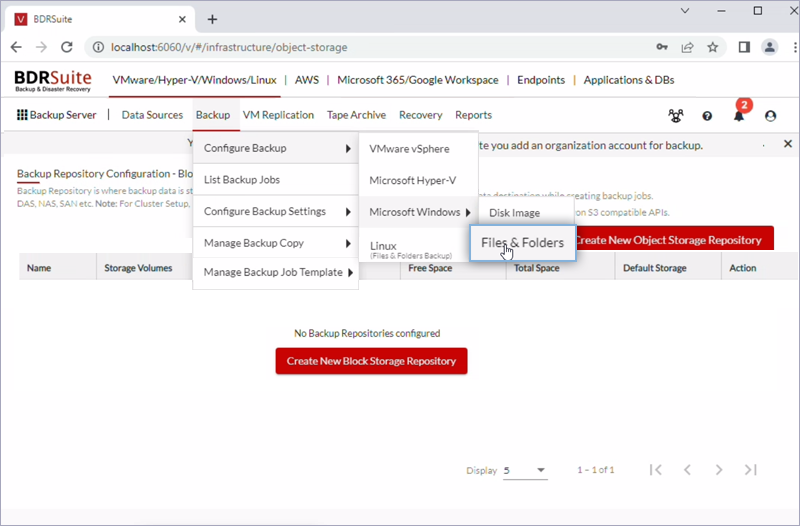Click the tab search chevron icon
Image resolution: width=800 pixels, height=526 pixels.
(685, 11)
